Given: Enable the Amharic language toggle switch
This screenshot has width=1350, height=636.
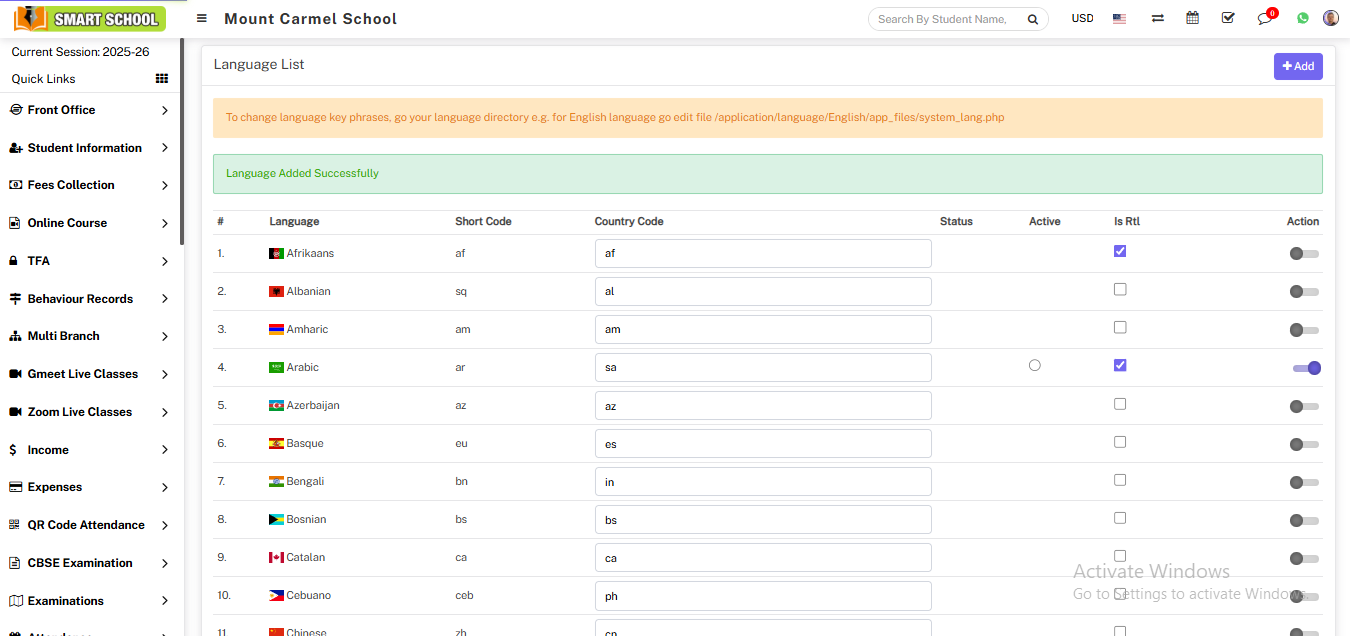Looking at the screenshot, I should point(1303,330).
